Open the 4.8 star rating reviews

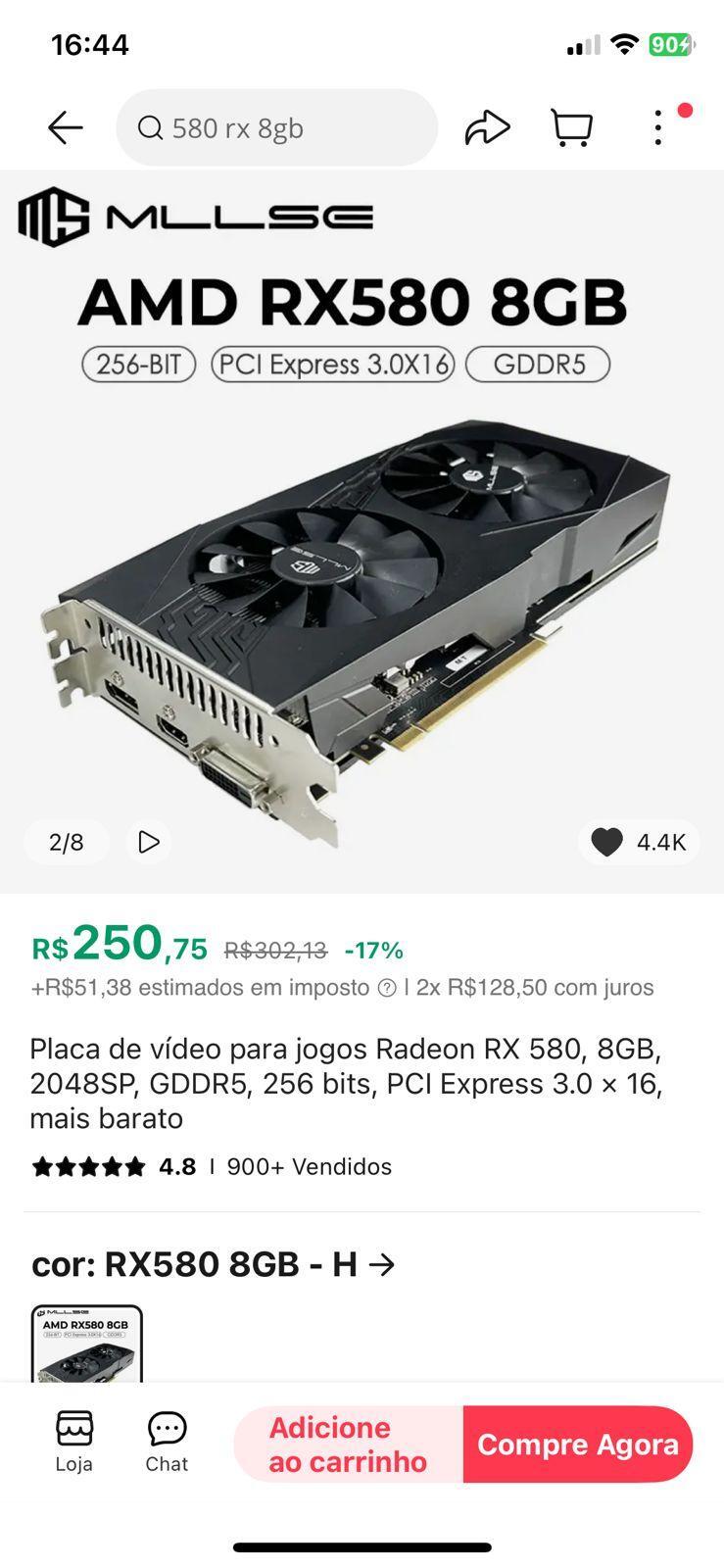click(114, 1166)
